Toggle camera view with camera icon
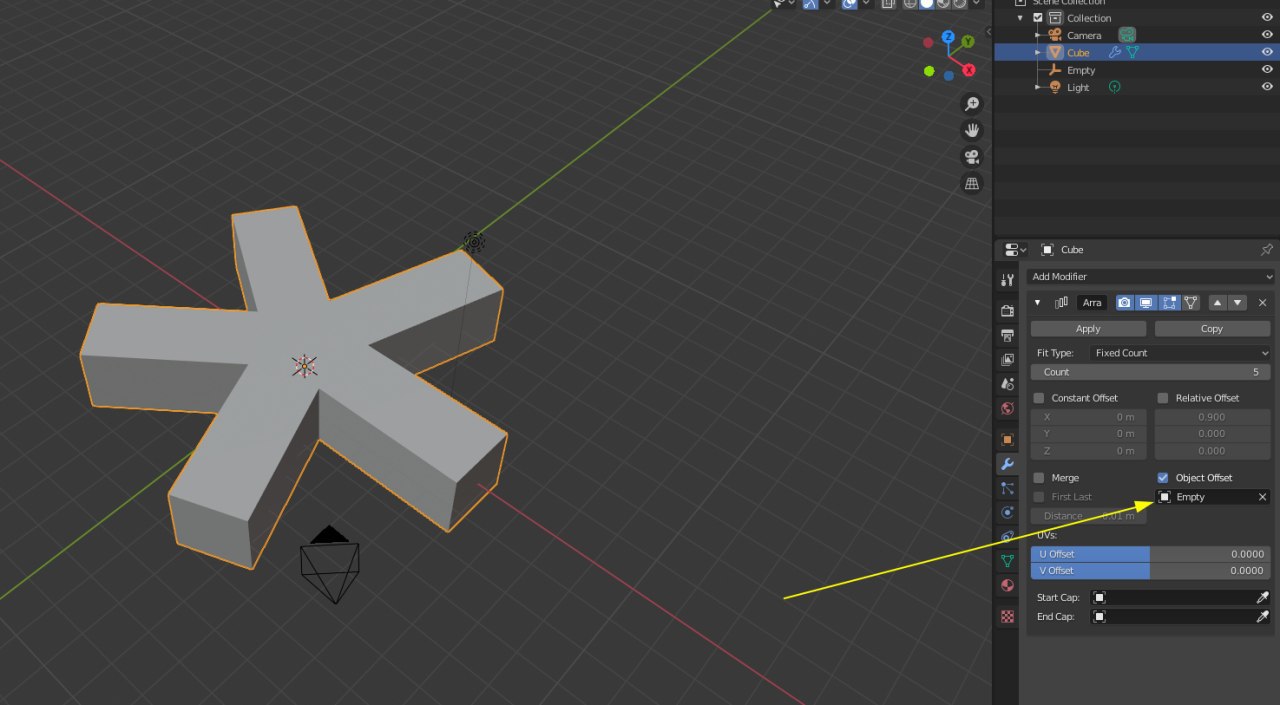 coord(971,157)
